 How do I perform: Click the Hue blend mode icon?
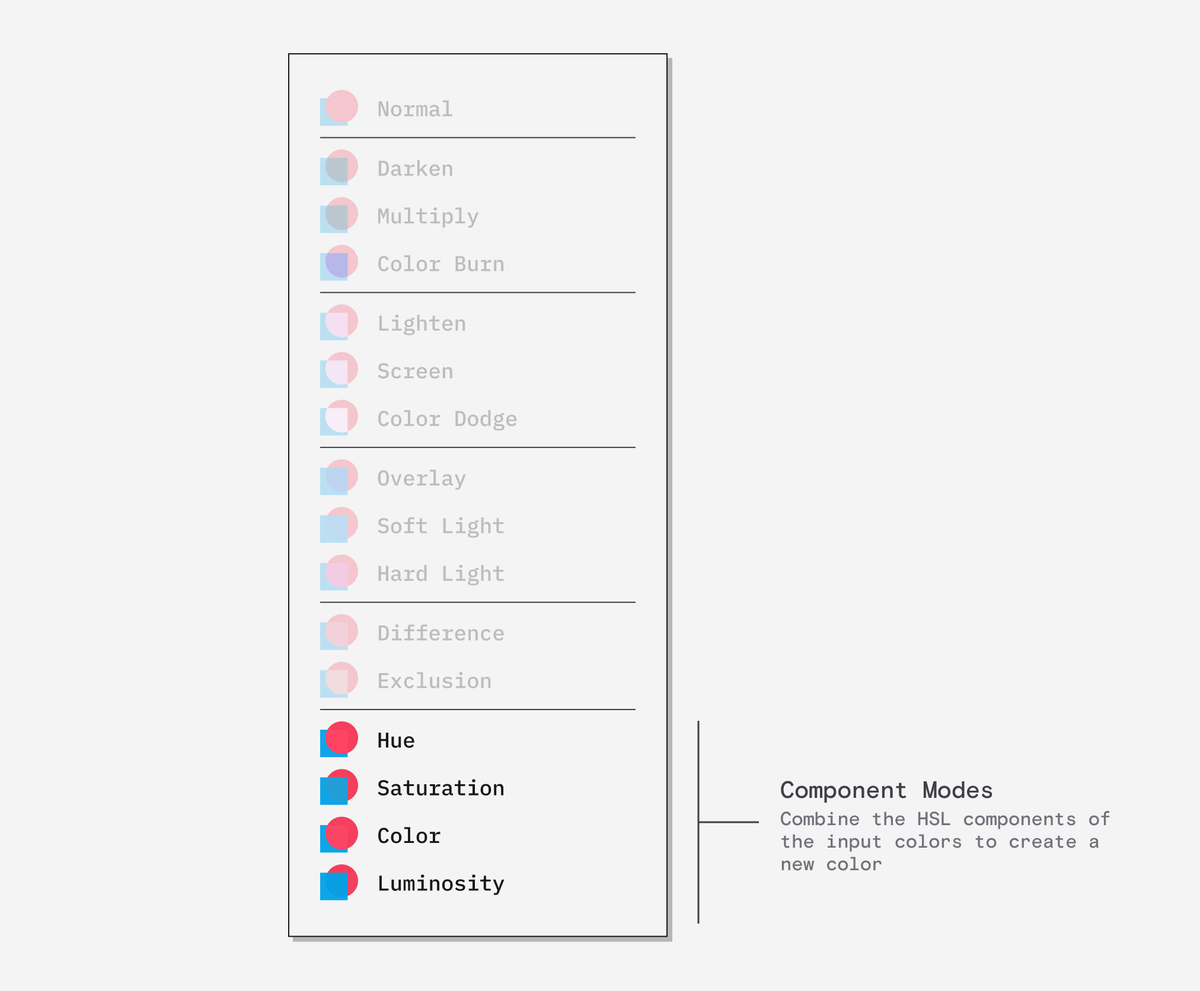(338, 741)
